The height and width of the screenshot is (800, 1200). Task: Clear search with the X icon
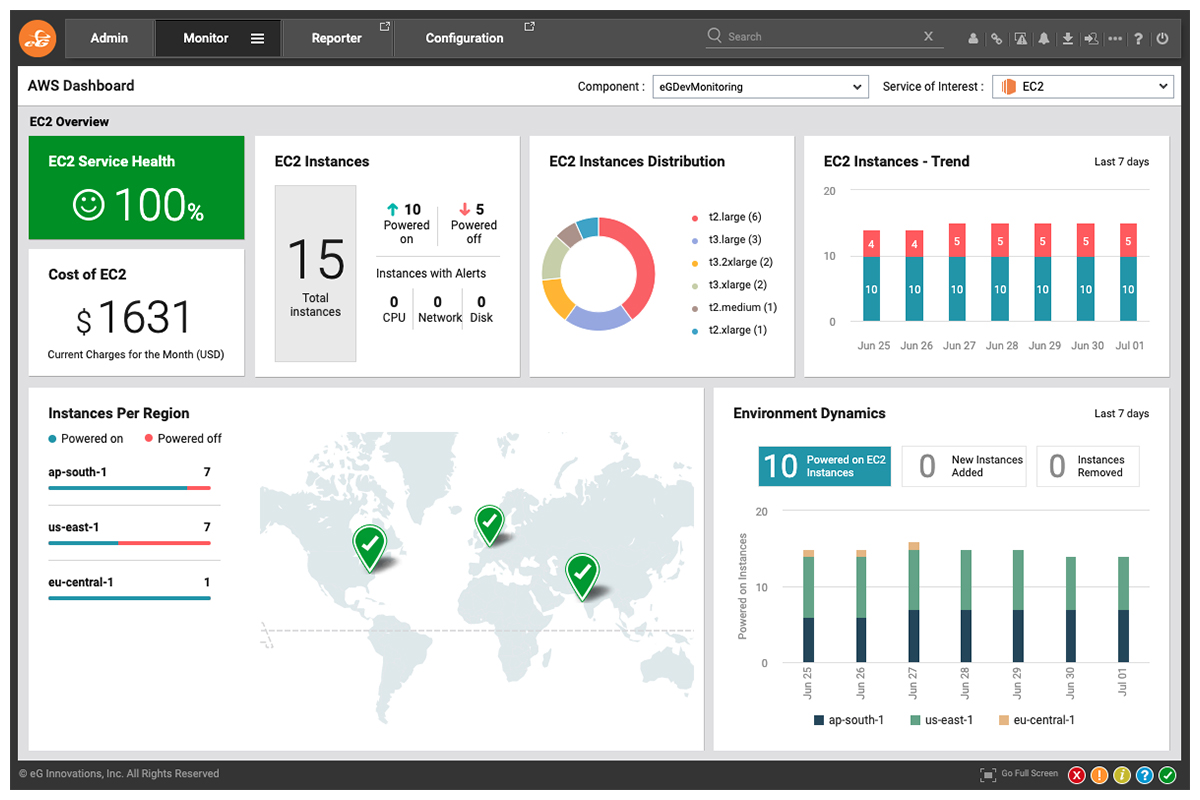(x=928, y=36)
